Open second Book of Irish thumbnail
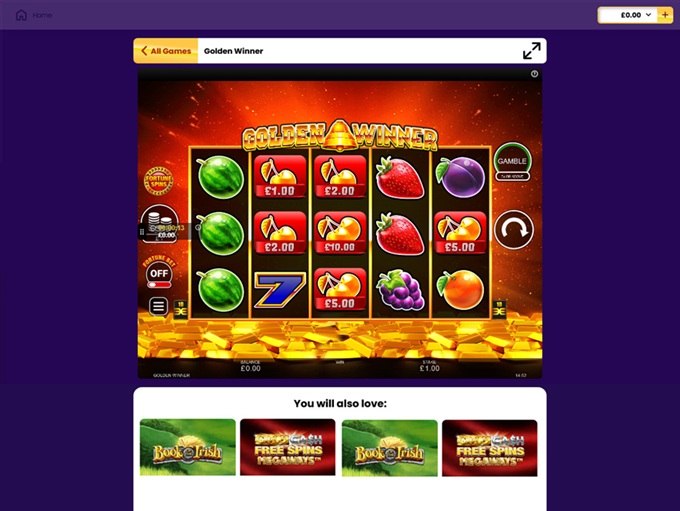 pyautogui.click(x=389, y=448)
